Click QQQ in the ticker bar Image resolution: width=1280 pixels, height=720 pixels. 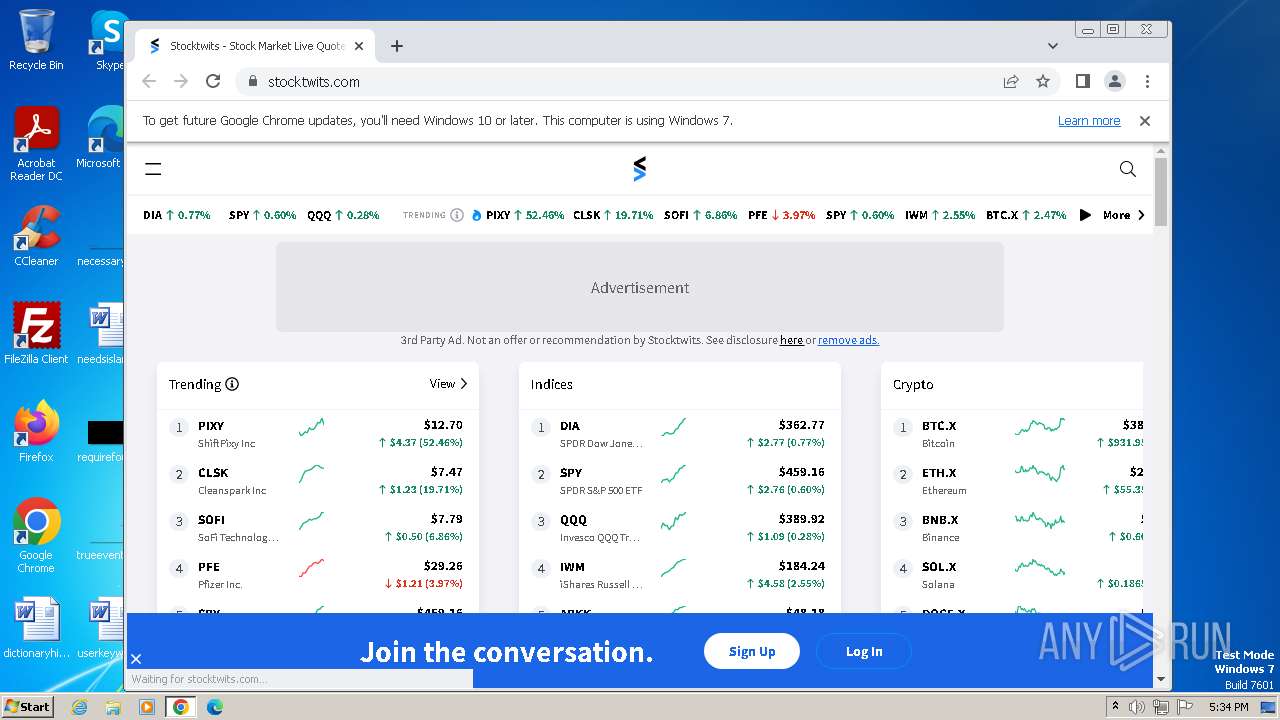[x=343, y=215]
